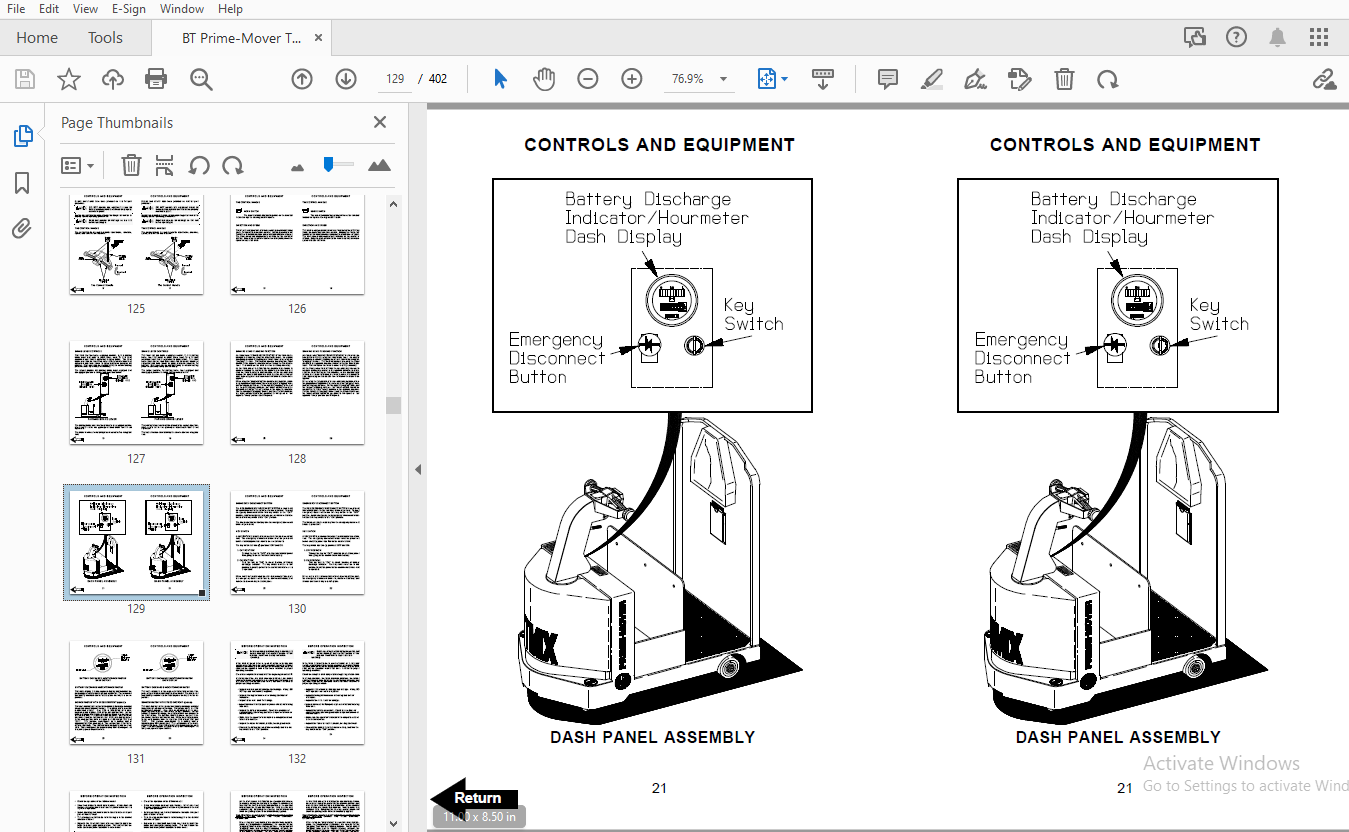Viewport: 1349px width, 832px height.
Task: Share a link to the file icon
Action: [x=1324, y=79]
